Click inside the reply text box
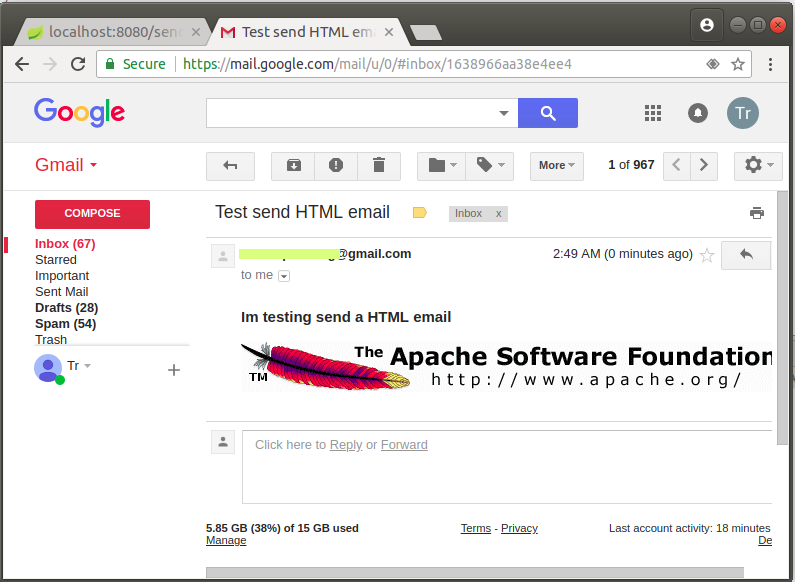 (507, 467)
